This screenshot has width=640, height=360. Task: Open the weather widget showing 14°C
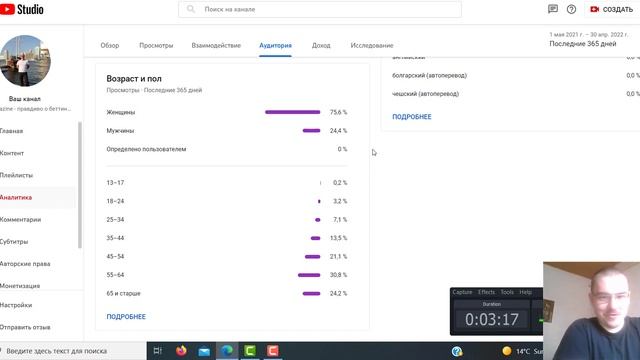pos(522,351)
